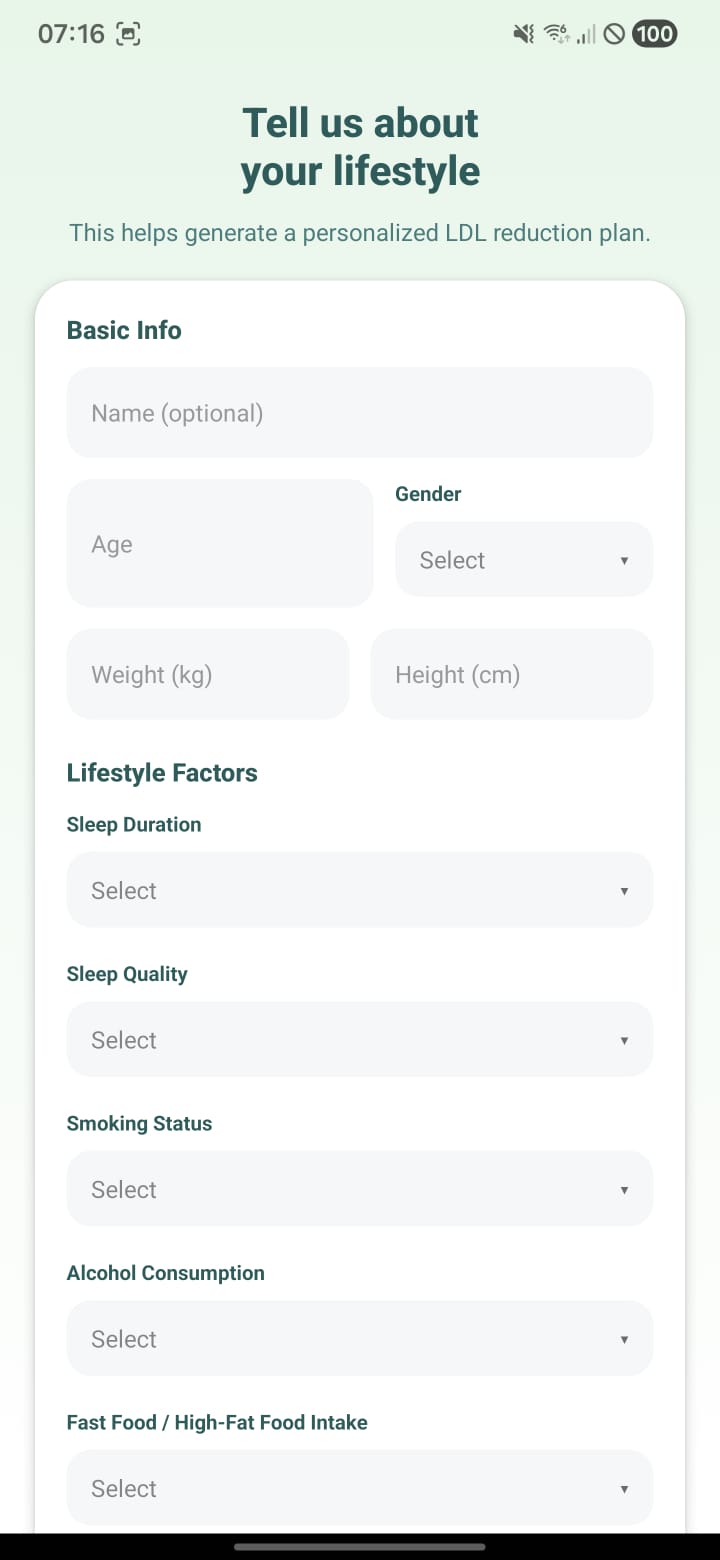
Task: Expand the Gender dropdown using its arrow
Action: [624, 559]
